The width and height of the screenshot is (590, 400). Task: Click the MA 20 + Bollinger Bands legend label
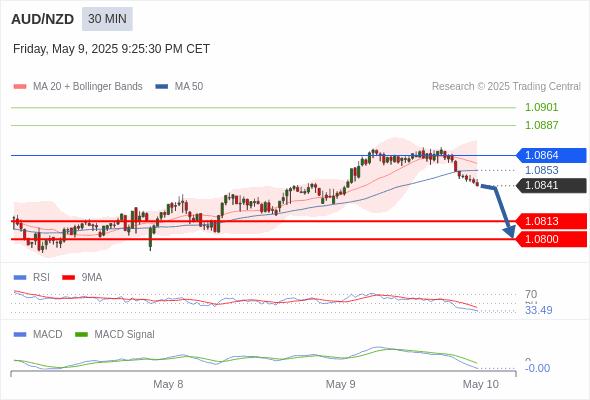[88, 87]
